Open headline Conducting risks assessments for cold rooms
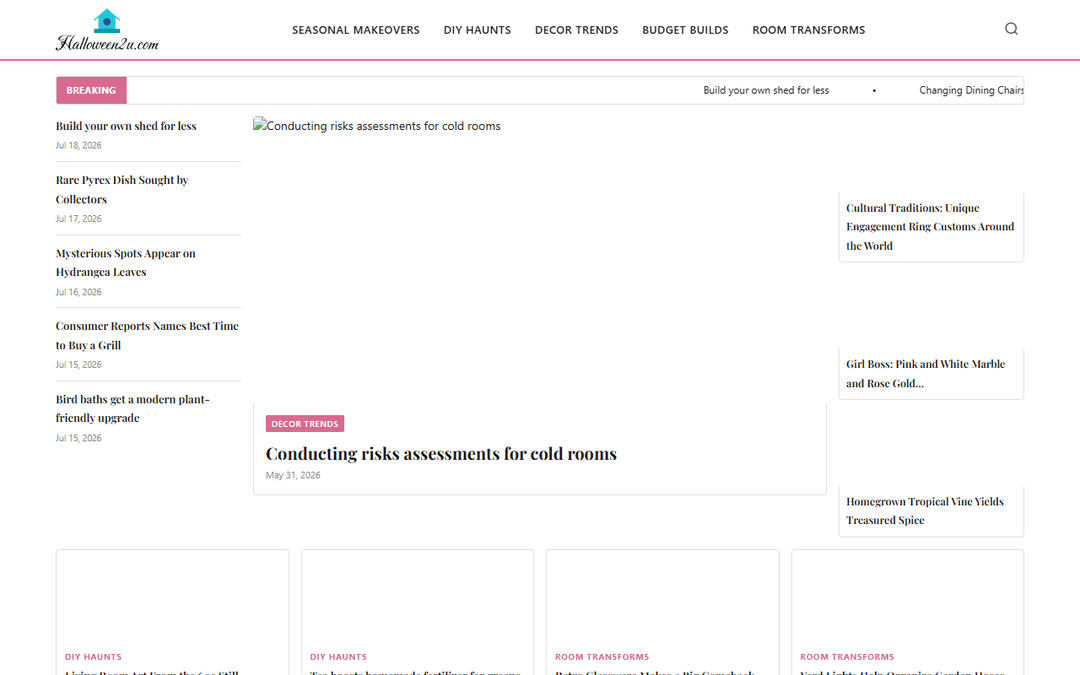The width and height of the screenshot is (1080, 675). (441, 454)
